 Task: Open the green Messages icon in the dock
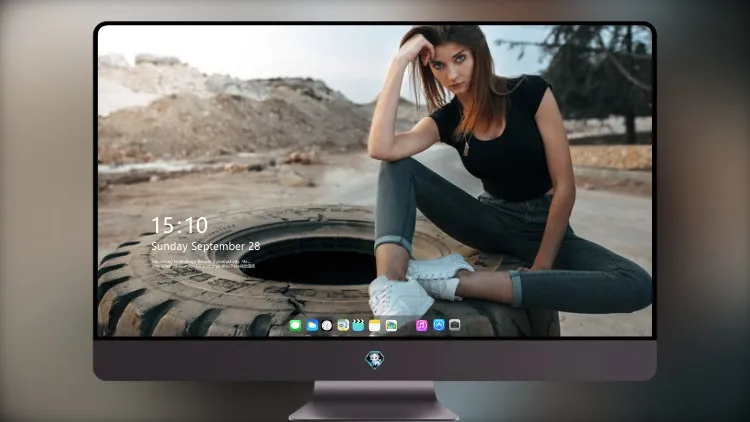click(295, 326)
